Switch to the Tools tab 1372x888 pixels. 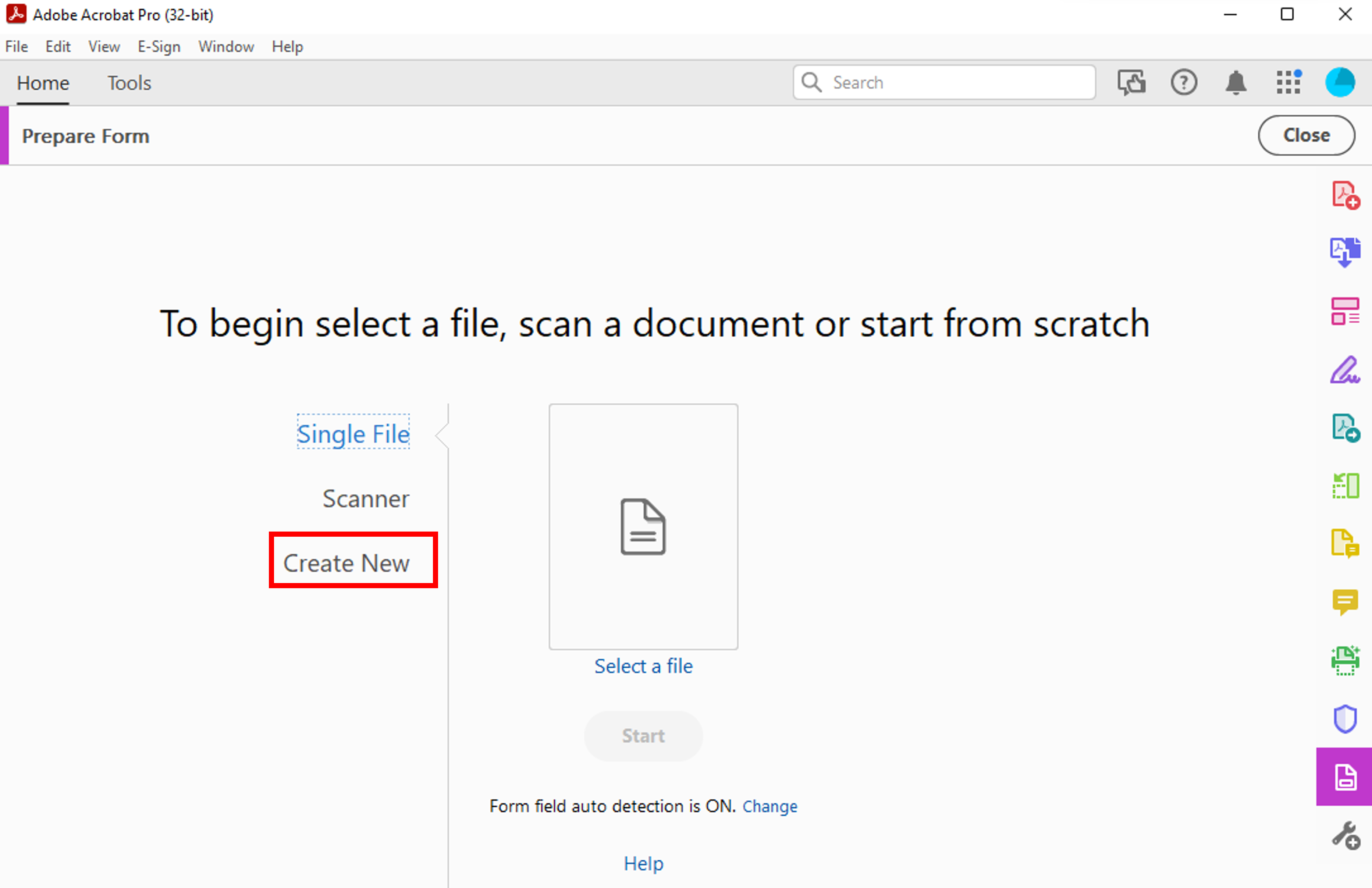(129, 83)
